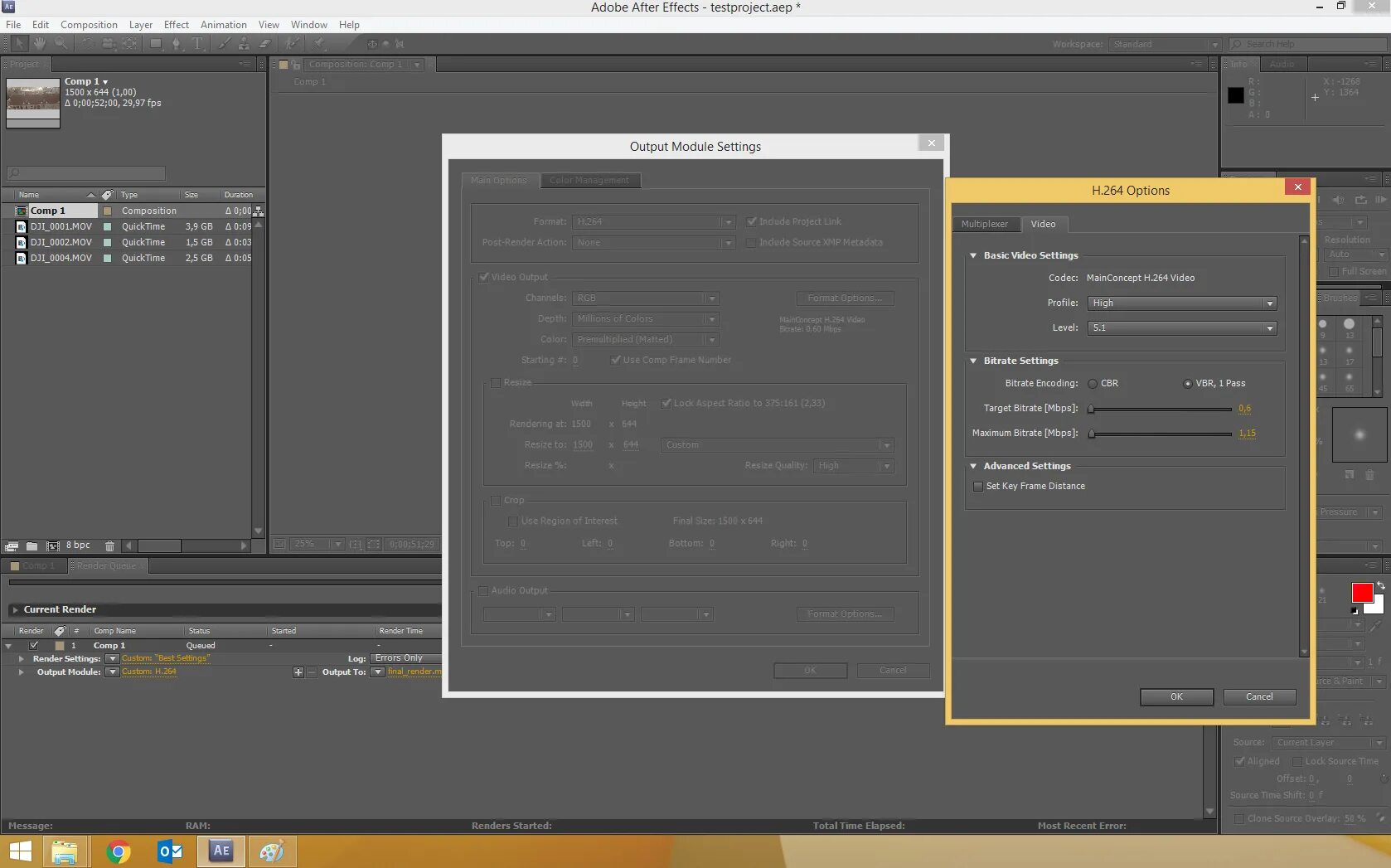Click the swap foreground/background colors icon

click(x=1381, y=585)
